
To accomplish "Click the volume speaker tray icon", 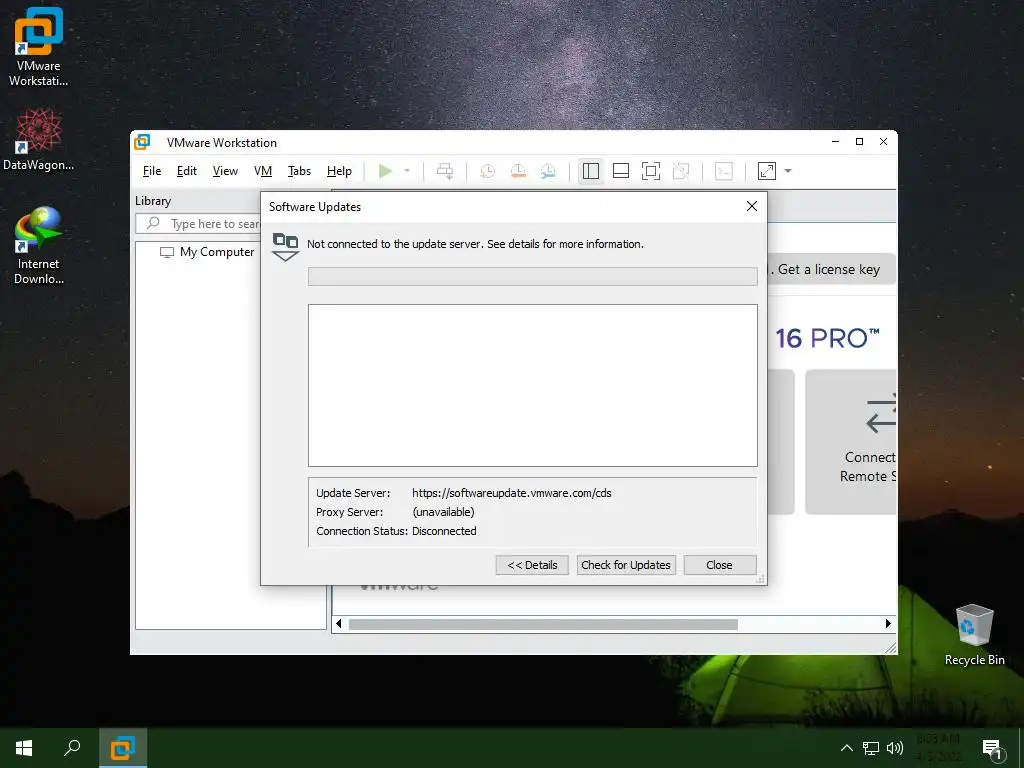I will (895, 748).
